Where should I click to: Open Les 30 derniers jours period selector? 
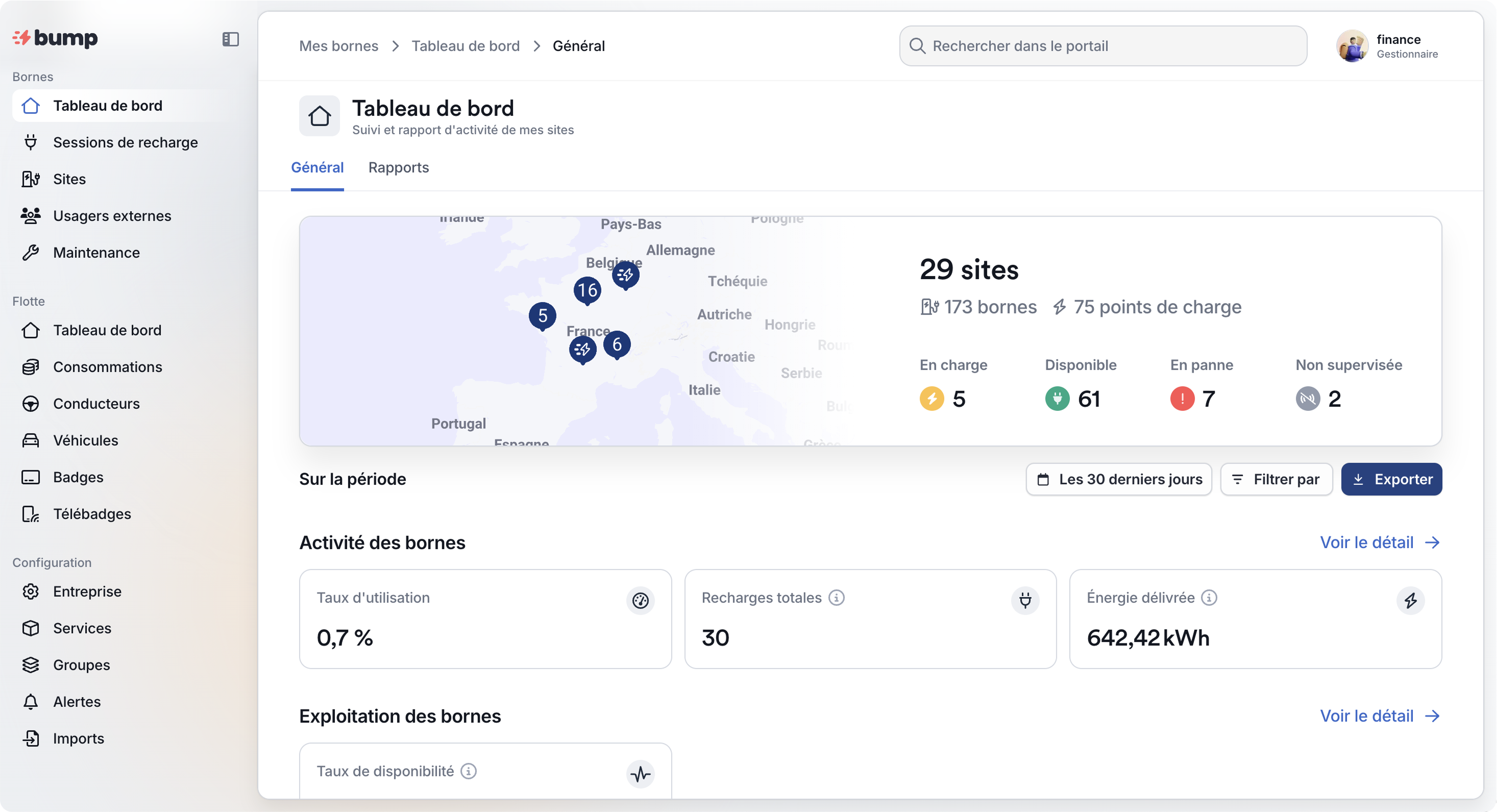[1119, 479]
